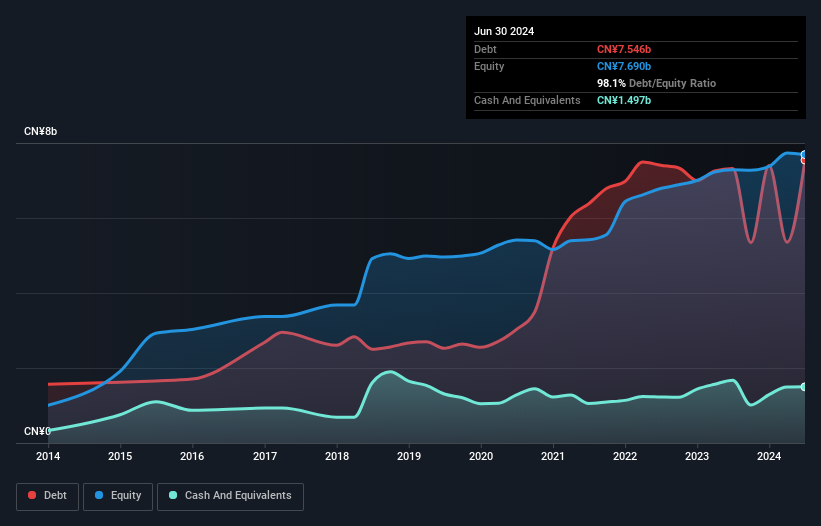The width and height of the screenshot is (821, 526).
Task: Select the 2017 x-axis label
Action: [265, 456]
